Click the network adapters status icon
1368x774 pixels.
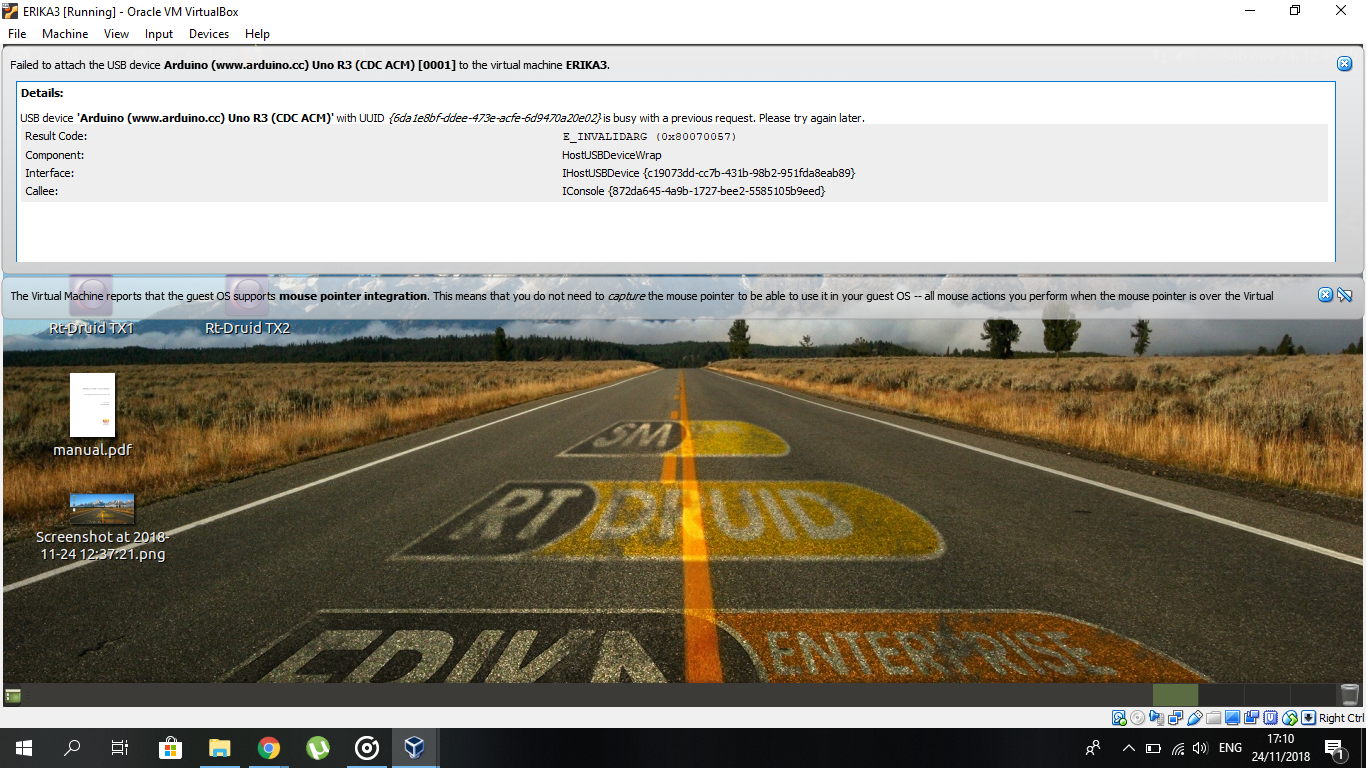point(1175,718)
